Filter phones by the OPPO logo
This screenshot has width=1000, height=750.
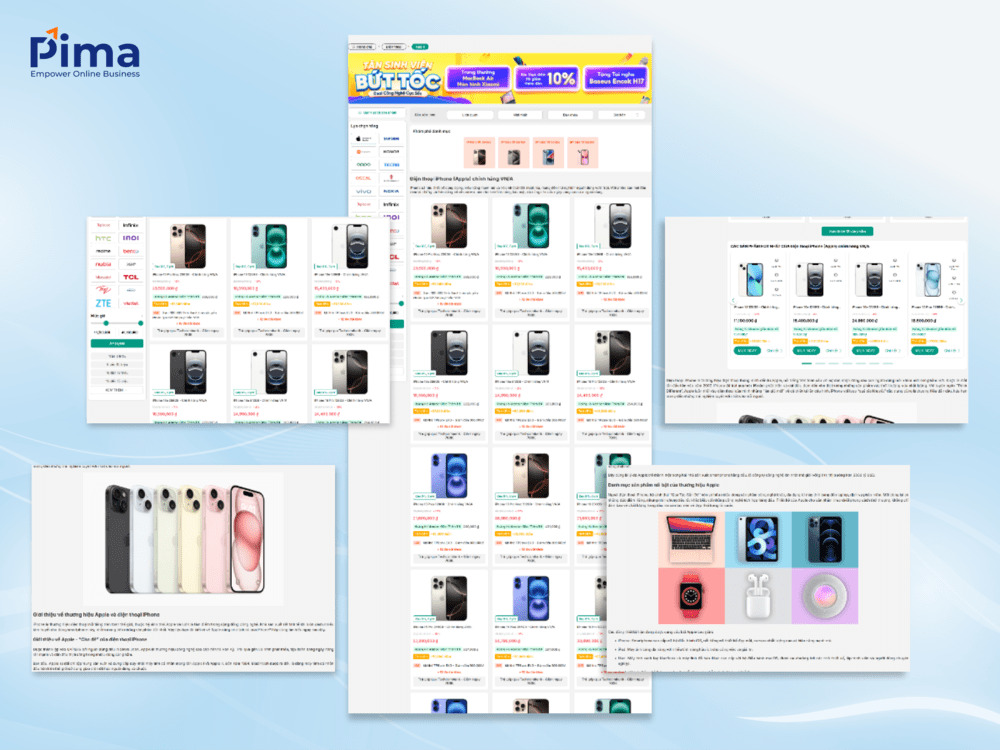point(363,163)
